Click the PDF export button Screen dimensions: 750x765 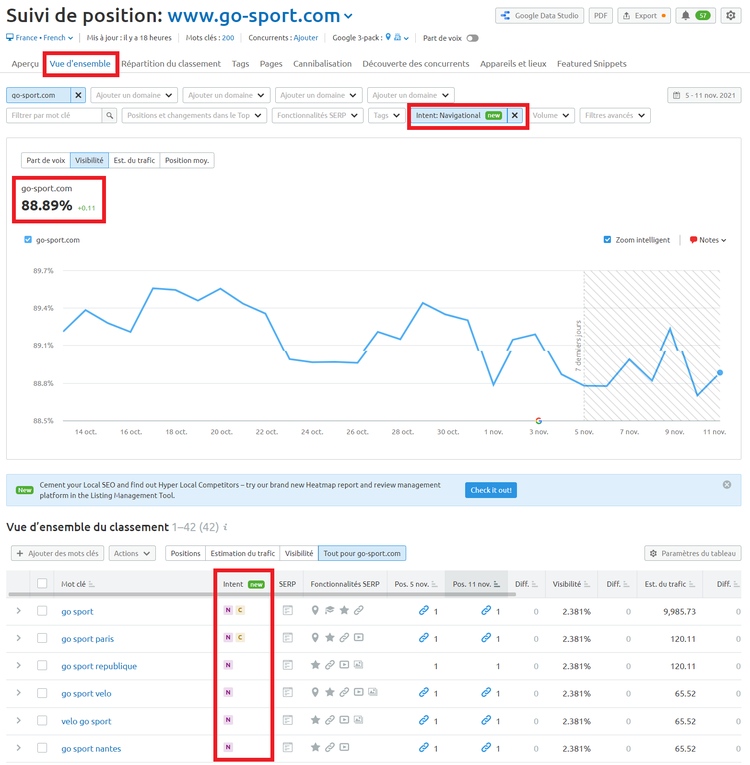click(x=601, y=16)
